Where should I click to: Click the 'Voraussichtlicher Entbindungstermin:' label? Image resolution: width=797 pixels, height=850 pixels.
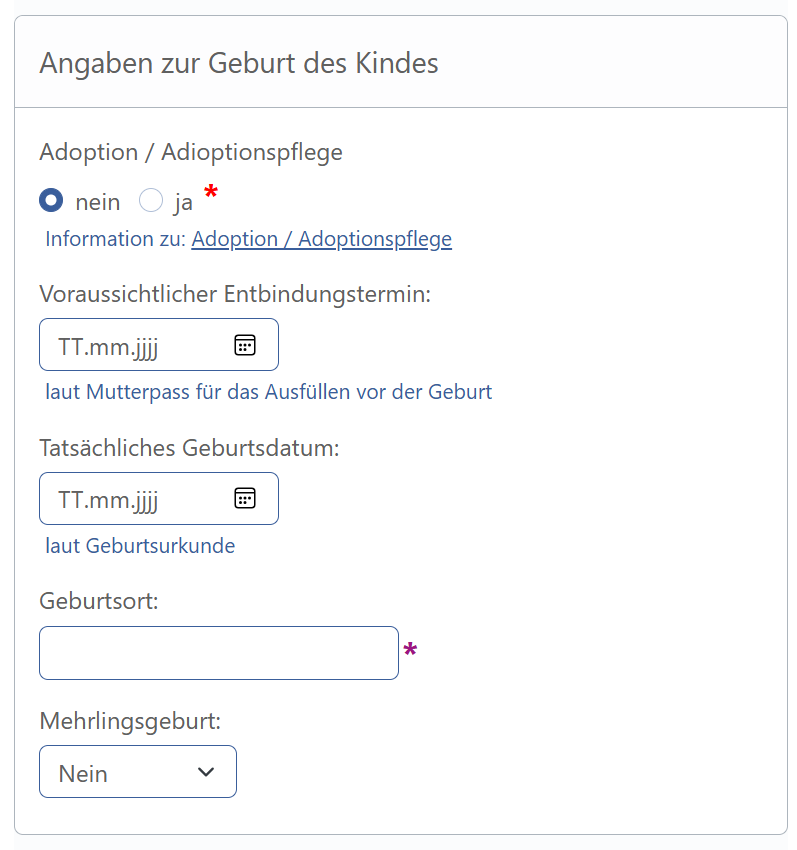coord(235,294)
